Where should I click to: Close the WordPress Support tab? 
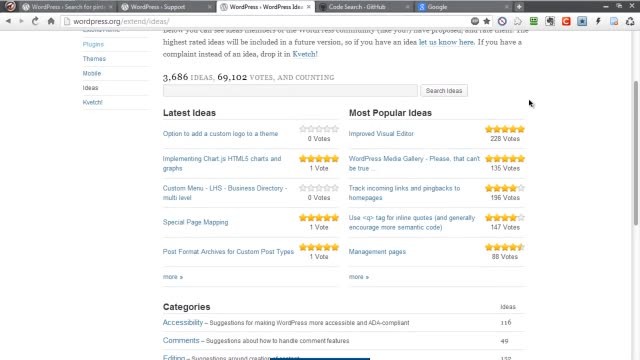tap(209, 7)
